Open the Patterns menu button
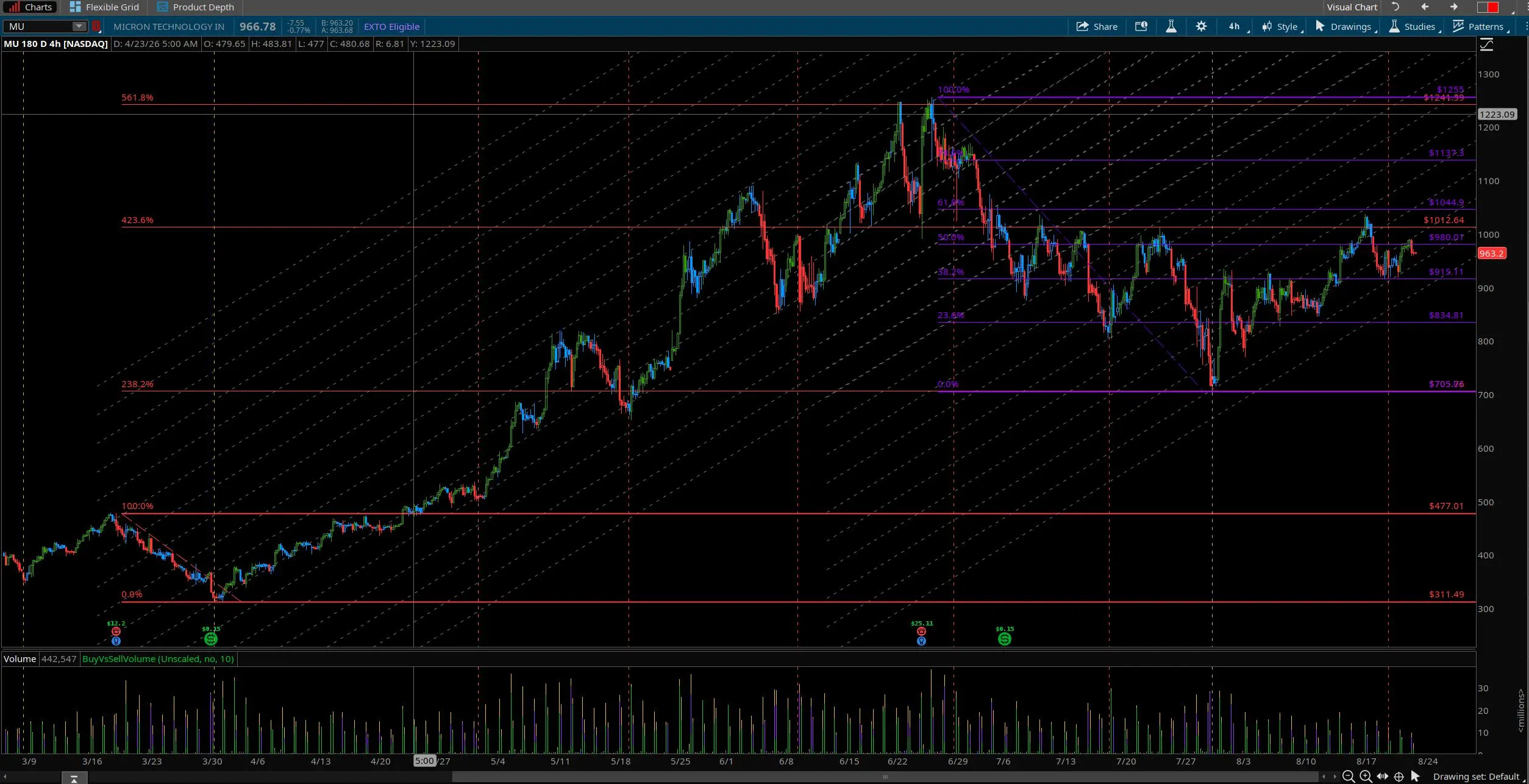1529x784 pixels. pos(1481,26)
